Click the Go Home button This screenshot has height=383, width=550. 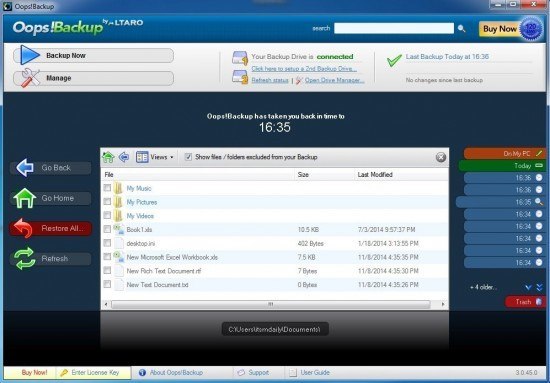pos(51,198)
